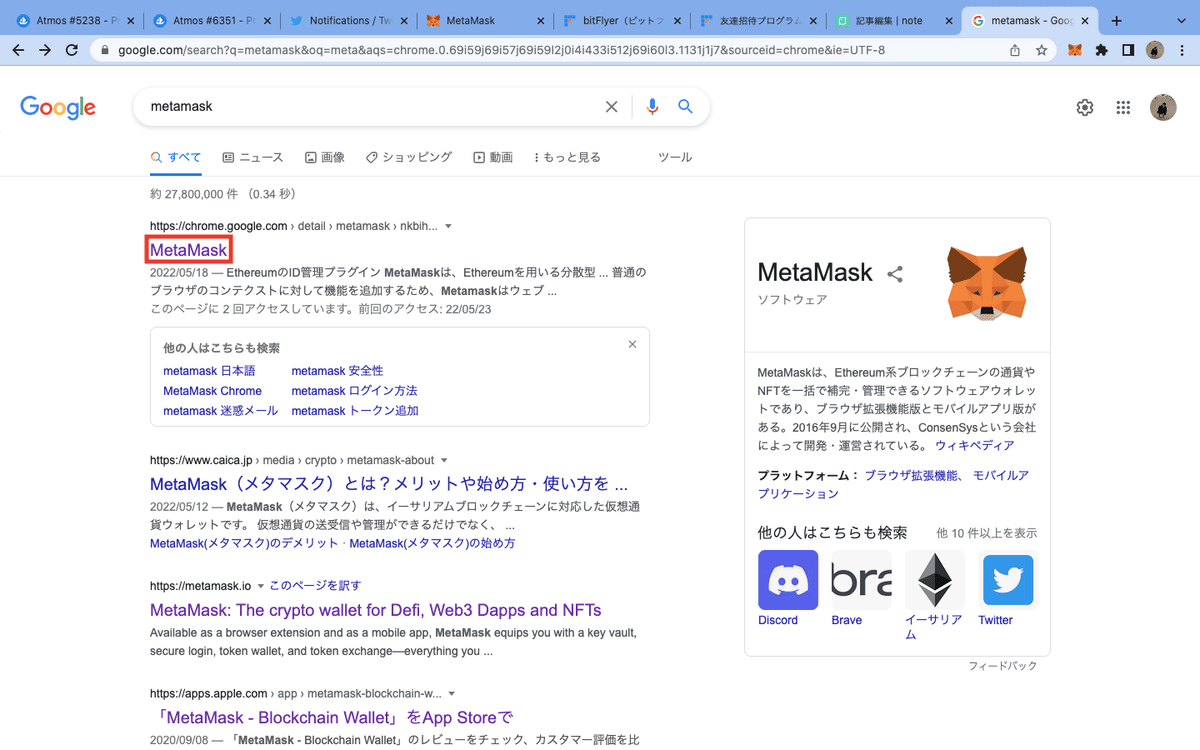
Task: Click the Google logo
Action: click(58, 107)
